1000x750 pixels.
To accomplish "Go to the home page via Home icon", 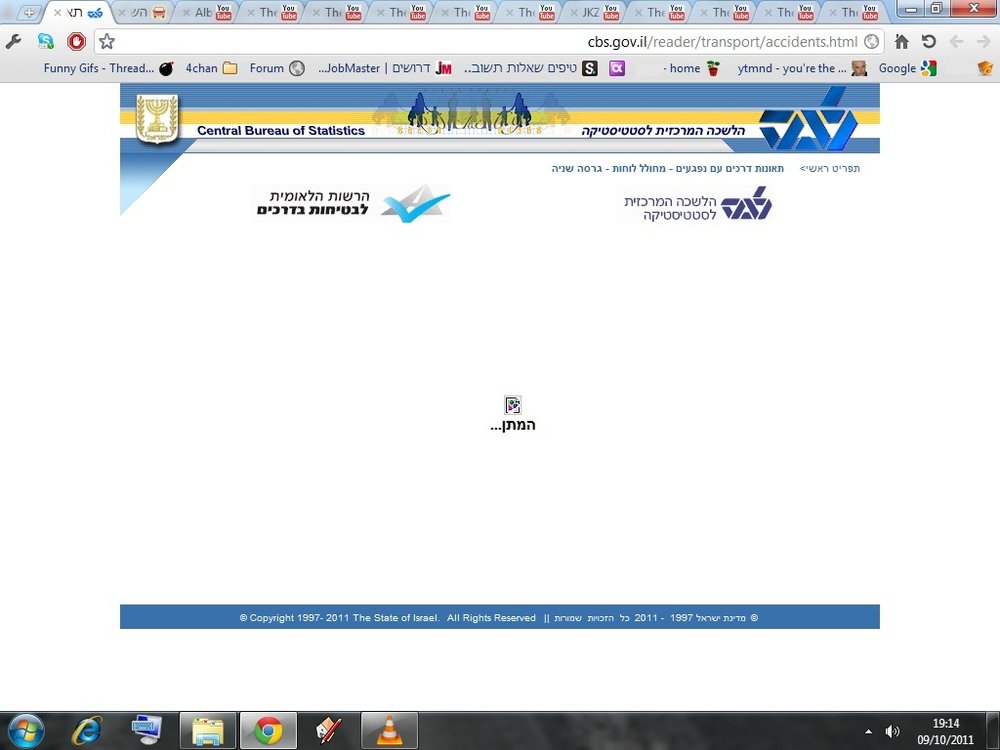I will pos(902,42).
